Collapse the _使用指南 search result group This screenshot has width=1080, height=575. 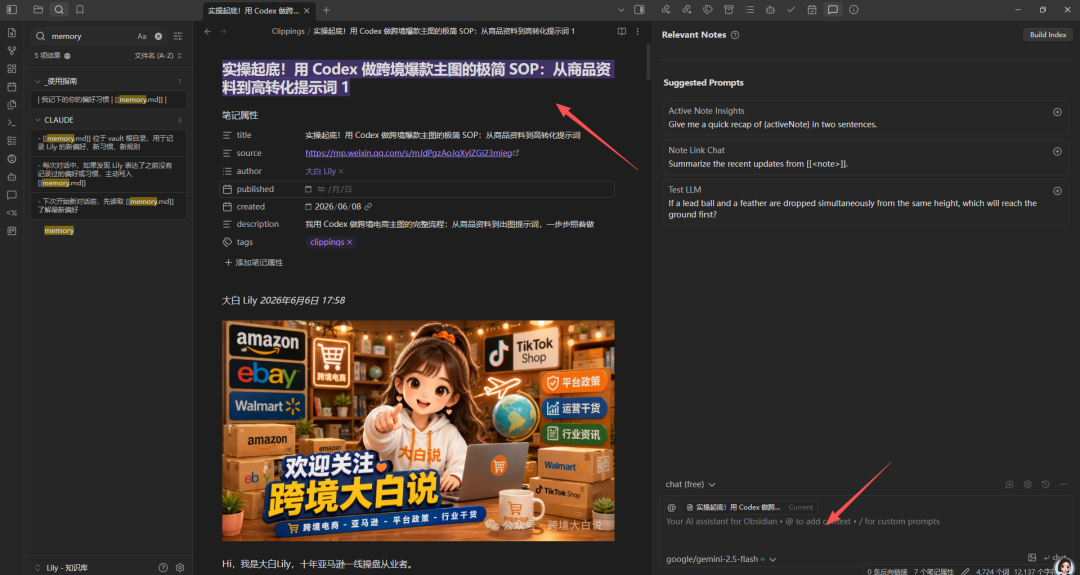[x=38, y=81]
